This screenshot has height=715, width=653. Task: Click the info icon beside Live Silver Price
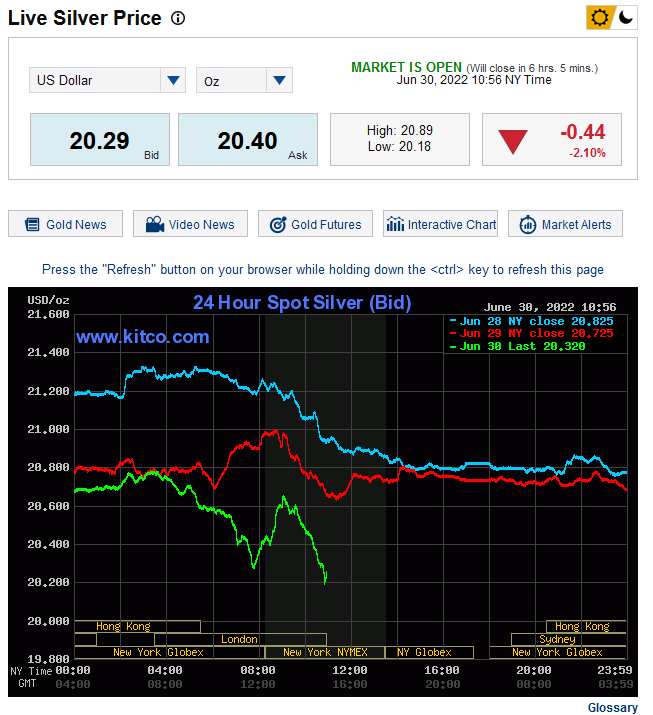click(x=178, y=18)
